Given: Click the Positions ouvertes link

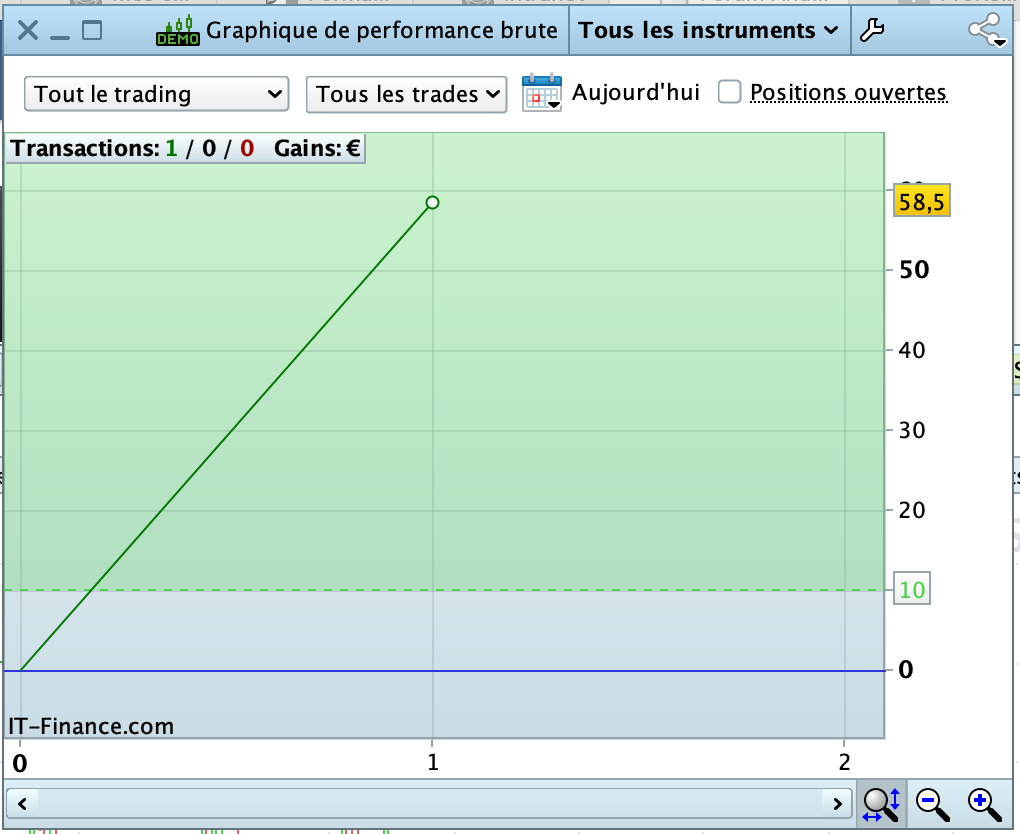Looking at the screenshot, I should 848,92.
